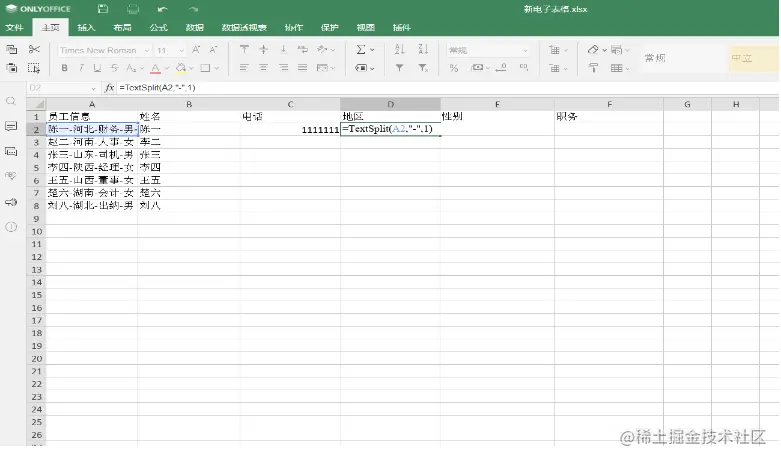The width and height of the screenshot is (781, 461).
Task: Open the Chat panel in left sidebar
Action: [x=11, y=151]
